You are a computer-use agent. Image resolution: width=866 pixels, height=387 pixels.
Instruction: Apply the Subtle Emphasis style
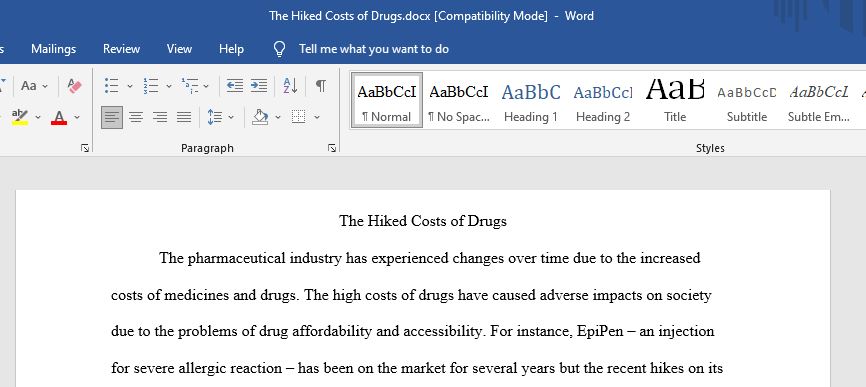[x=819, y=100]
